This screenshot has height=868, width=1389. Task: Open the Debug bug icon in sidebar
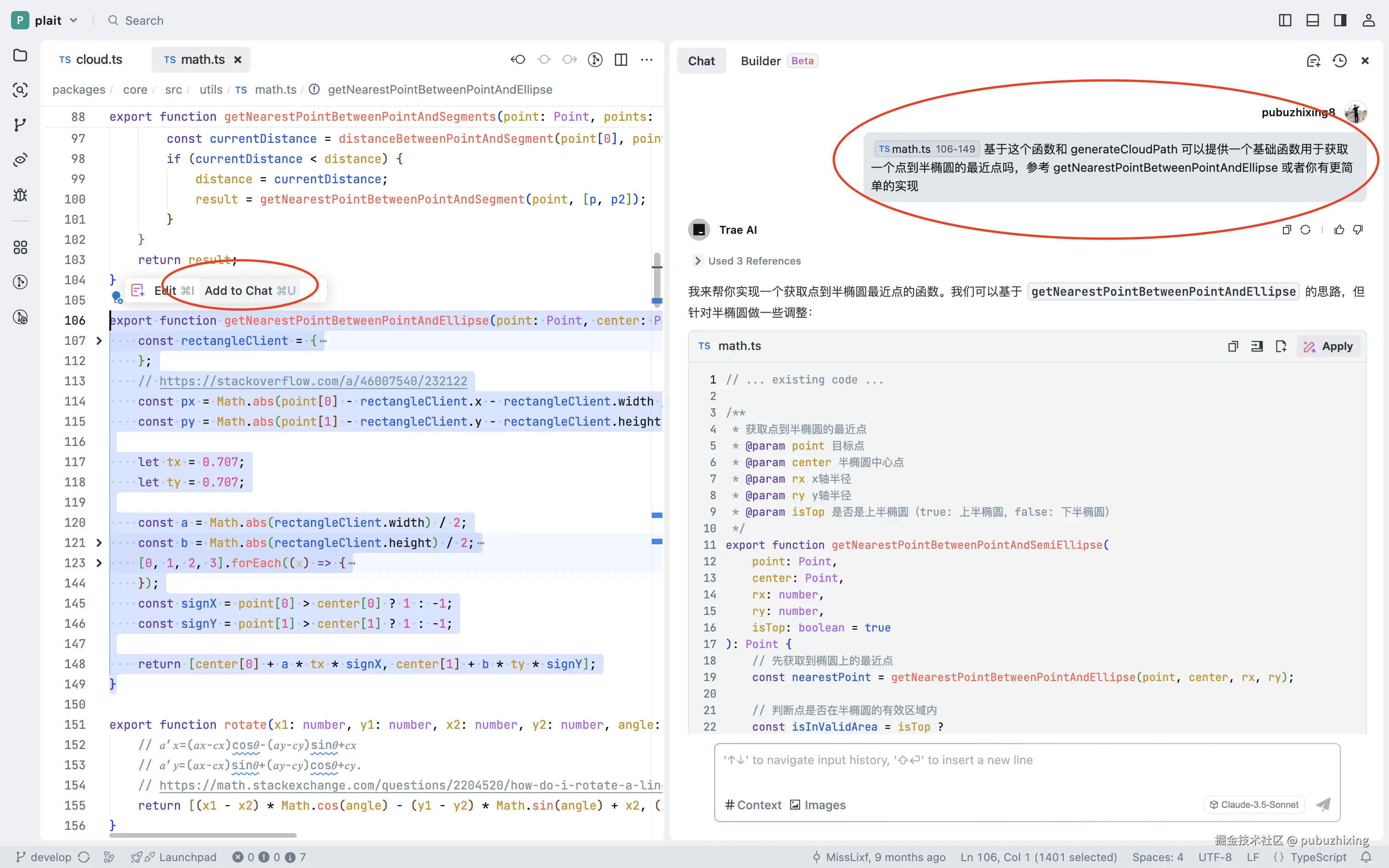(20, 195)
